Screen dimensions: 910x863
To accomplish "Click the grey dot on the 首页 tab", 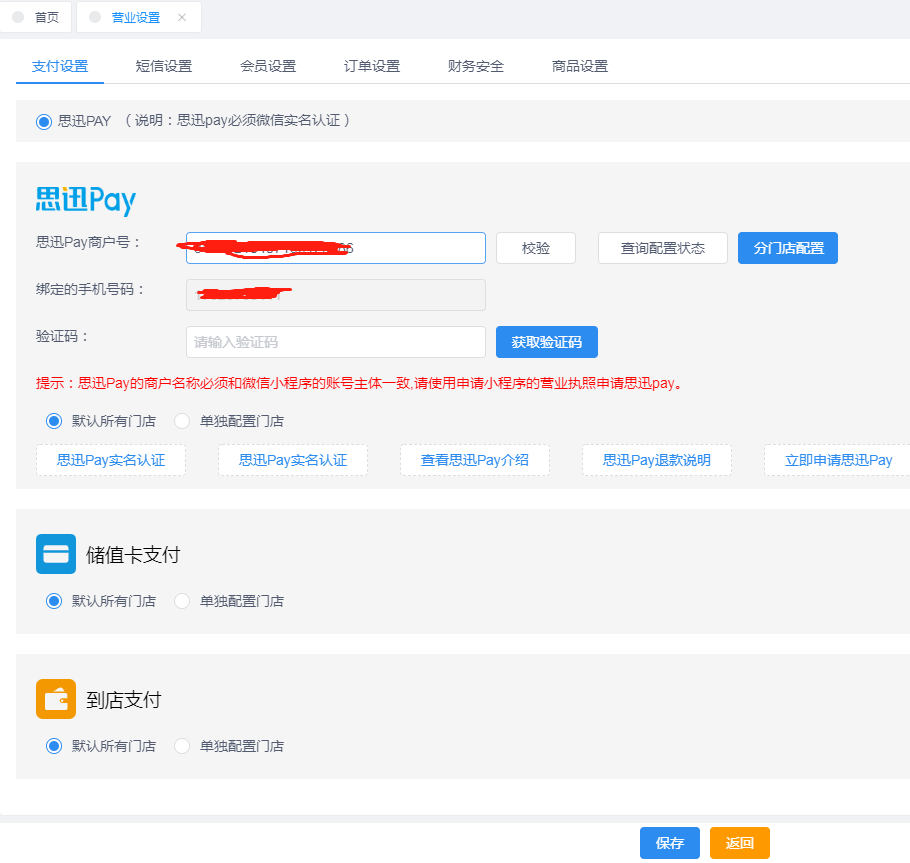I will click(18, 17).
